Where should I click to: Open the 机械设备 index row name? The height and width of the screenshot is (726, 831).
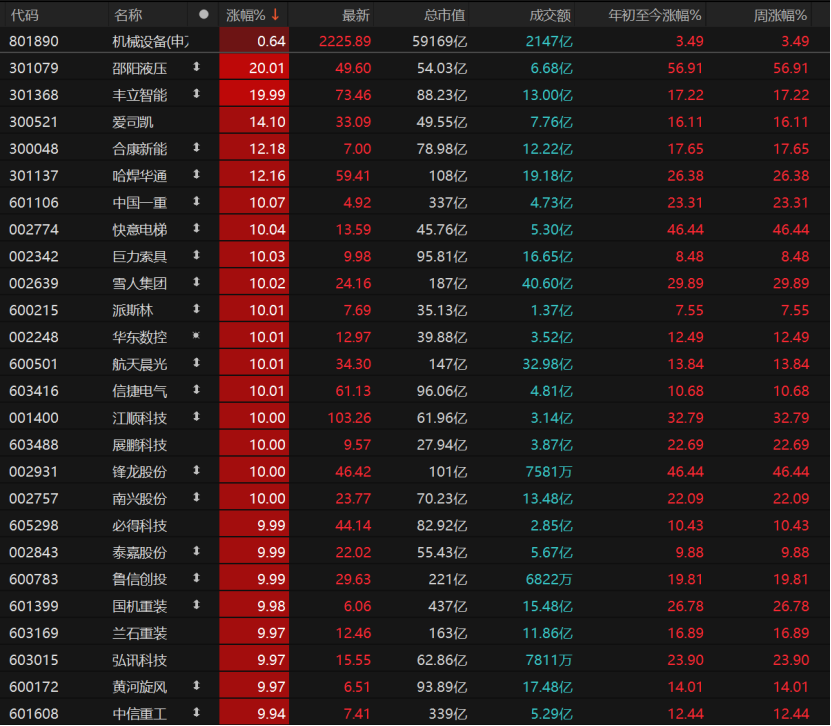tap(150, 41)
